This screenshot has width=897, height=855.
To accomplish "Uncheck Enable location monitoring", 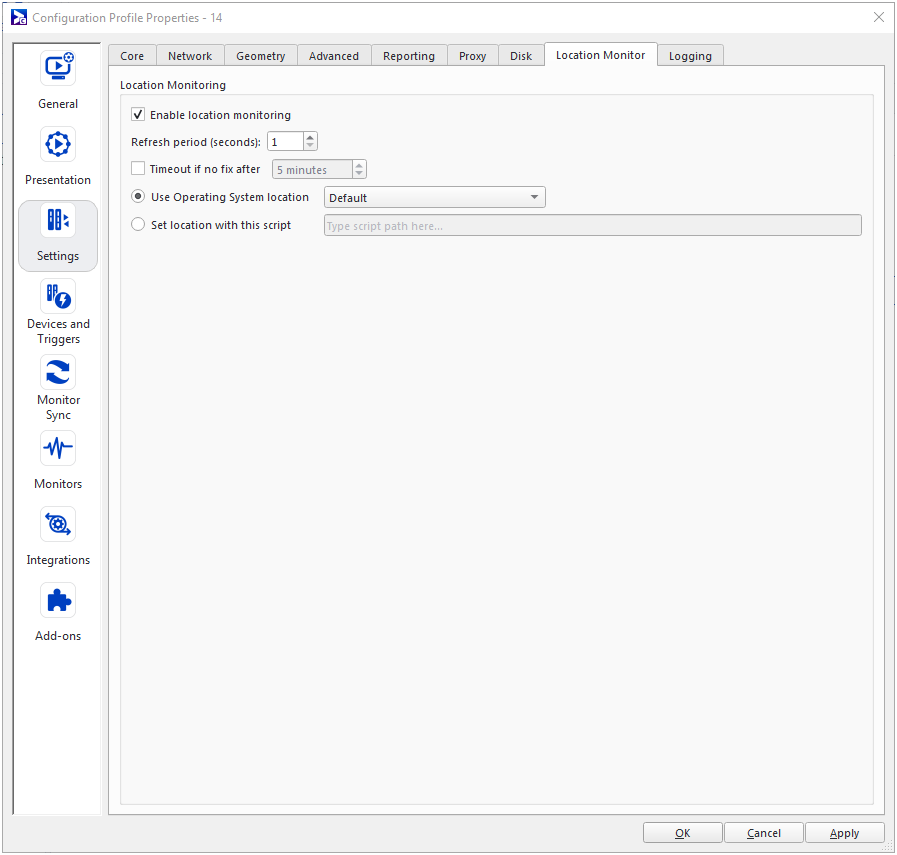I will pos(139,115).
